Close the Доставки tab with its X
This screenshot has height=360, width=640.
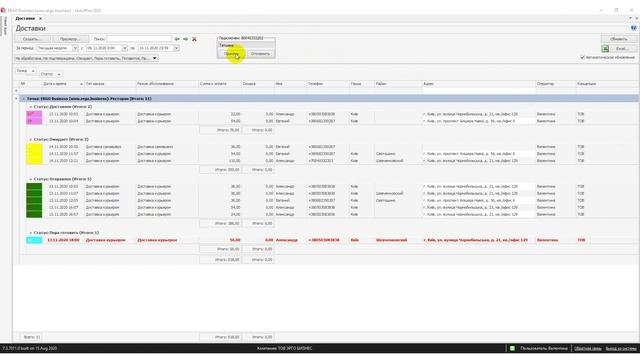point(40,18)
